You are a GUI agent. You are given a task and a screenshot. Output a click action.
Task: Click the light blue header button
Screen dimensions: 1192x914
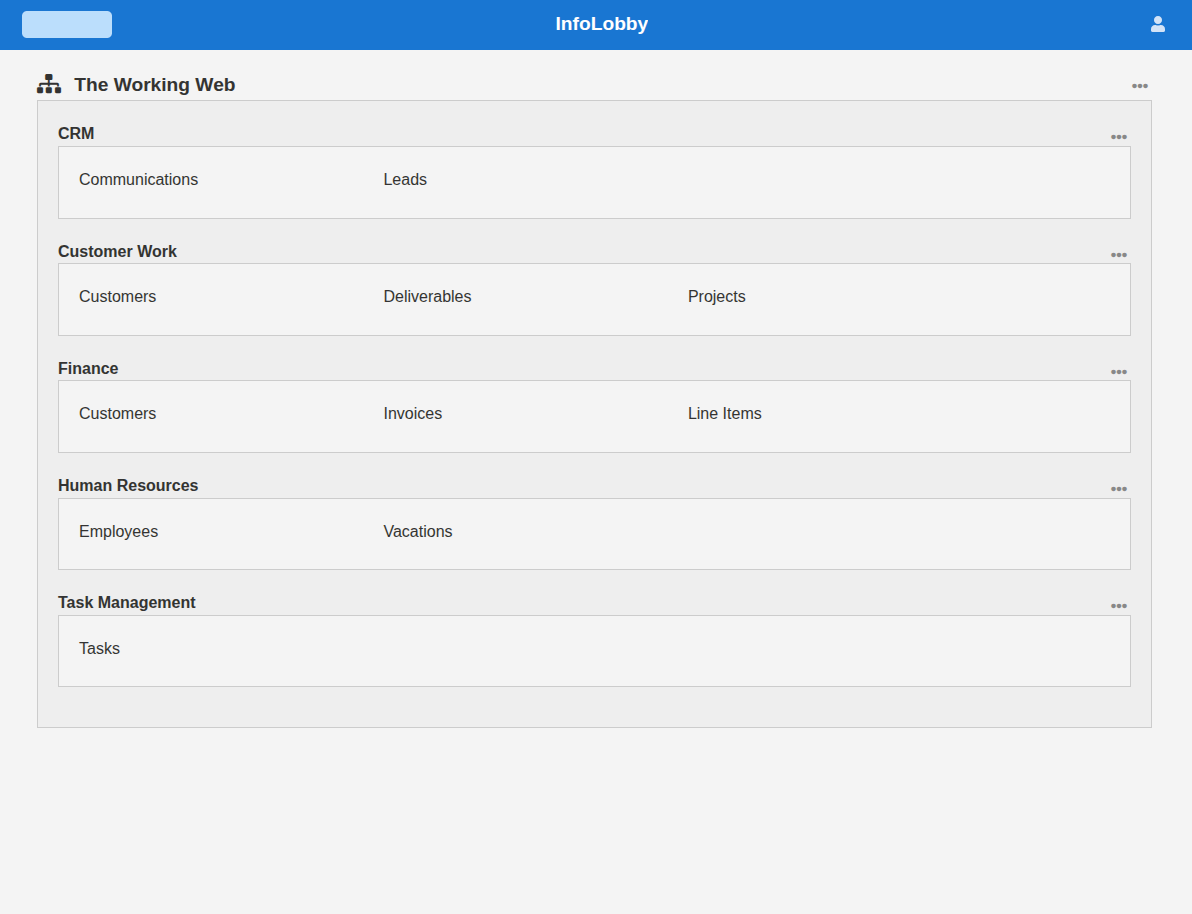coord(67,25)
